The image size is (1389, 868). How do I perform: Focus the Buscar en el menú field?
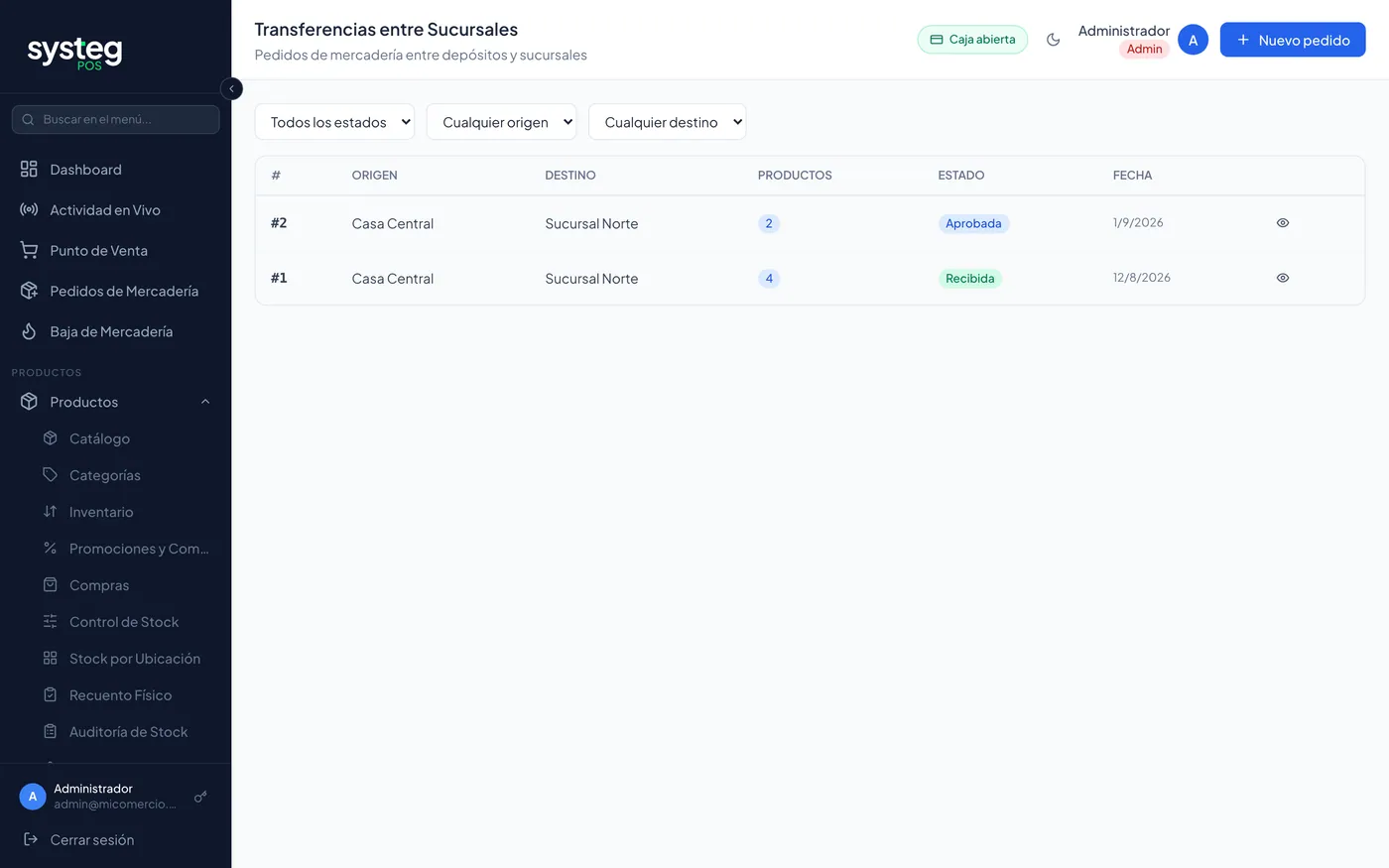click(115, 120)
